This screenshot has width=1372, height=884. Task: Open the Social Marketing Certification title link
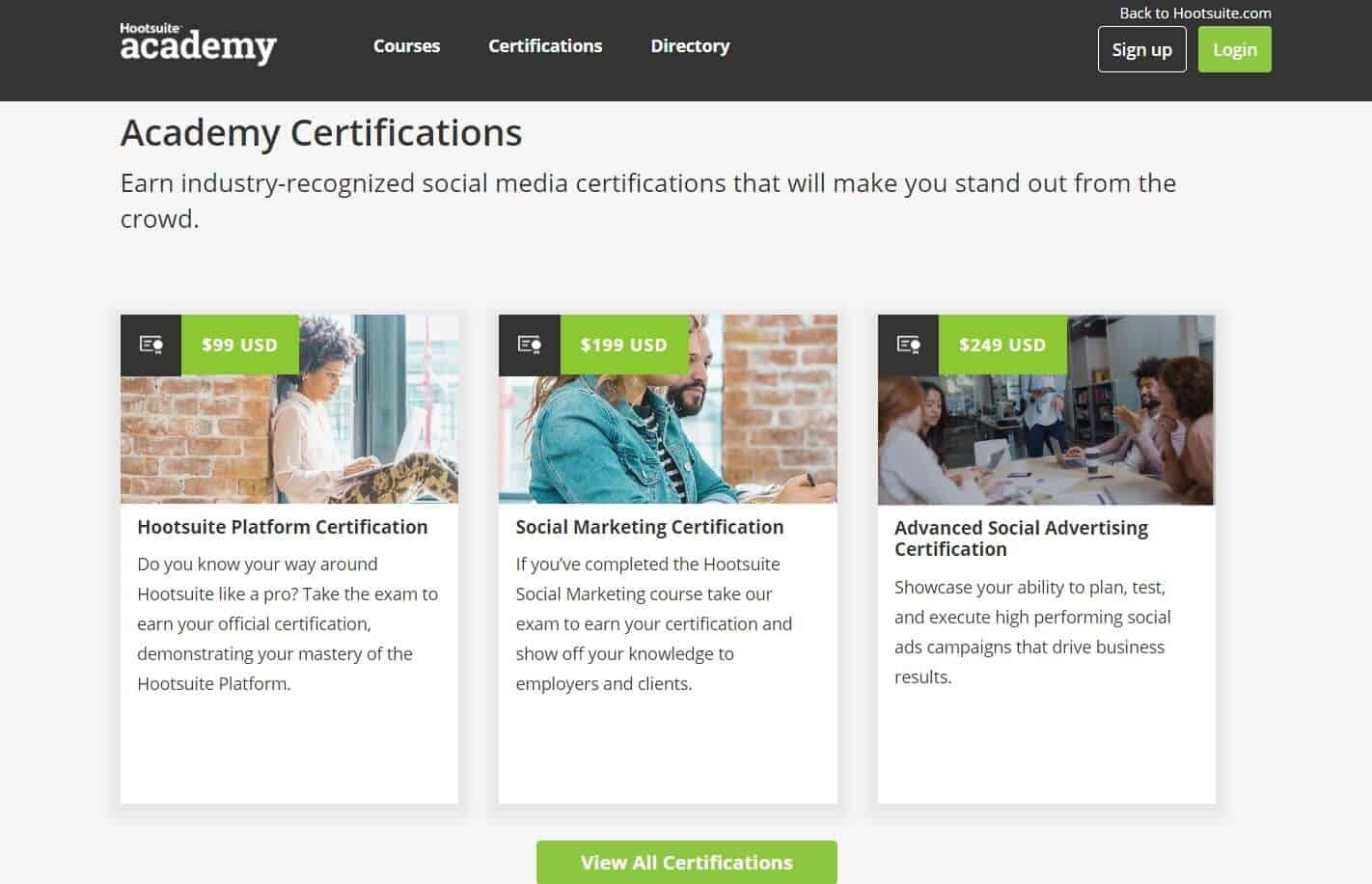(x=649, y=527)
